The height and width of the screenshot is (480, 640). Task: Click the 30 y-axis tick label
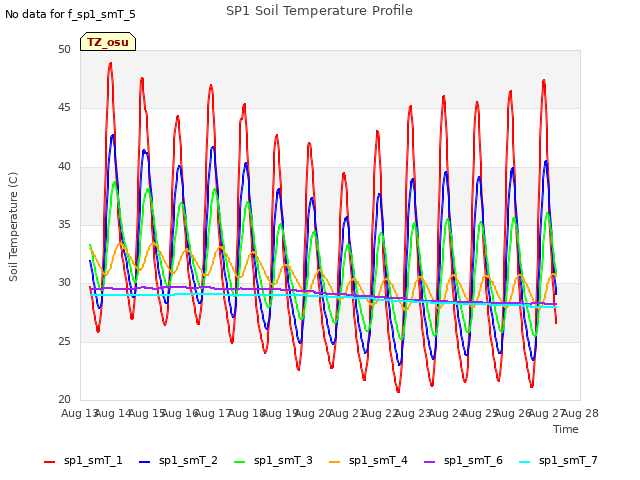click(x=64, y=282)
